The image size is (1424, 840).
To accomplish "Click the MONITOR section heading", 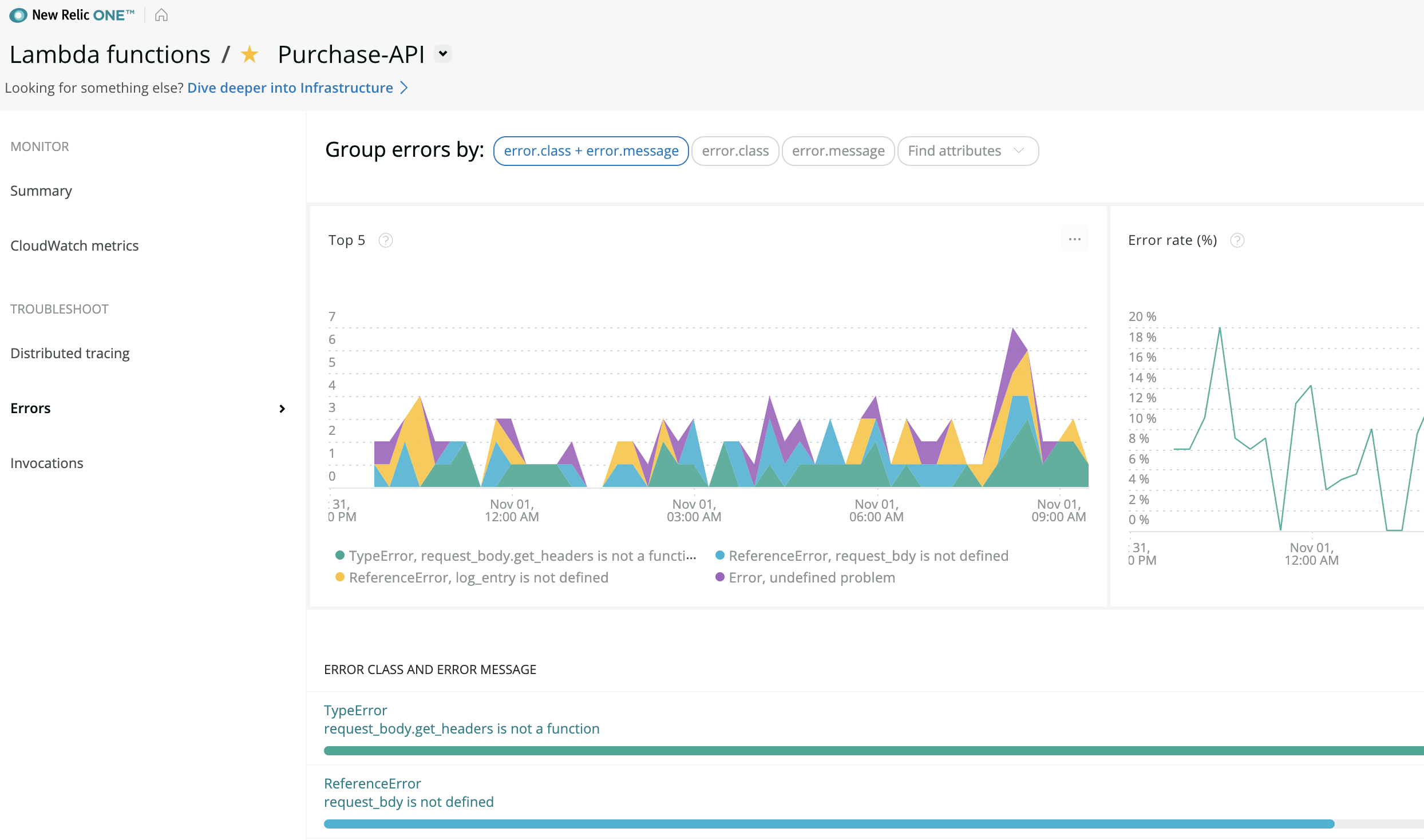I will (39, 146).
